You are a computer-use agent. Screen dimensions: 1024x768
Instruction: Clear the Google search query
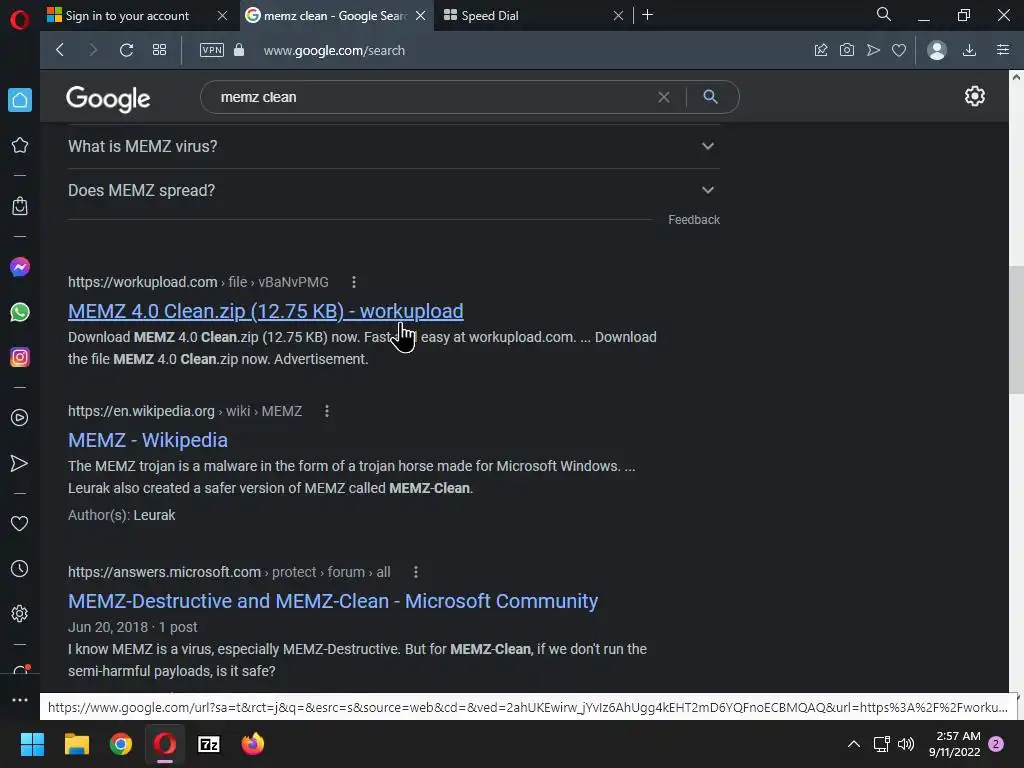coord(664,97)
